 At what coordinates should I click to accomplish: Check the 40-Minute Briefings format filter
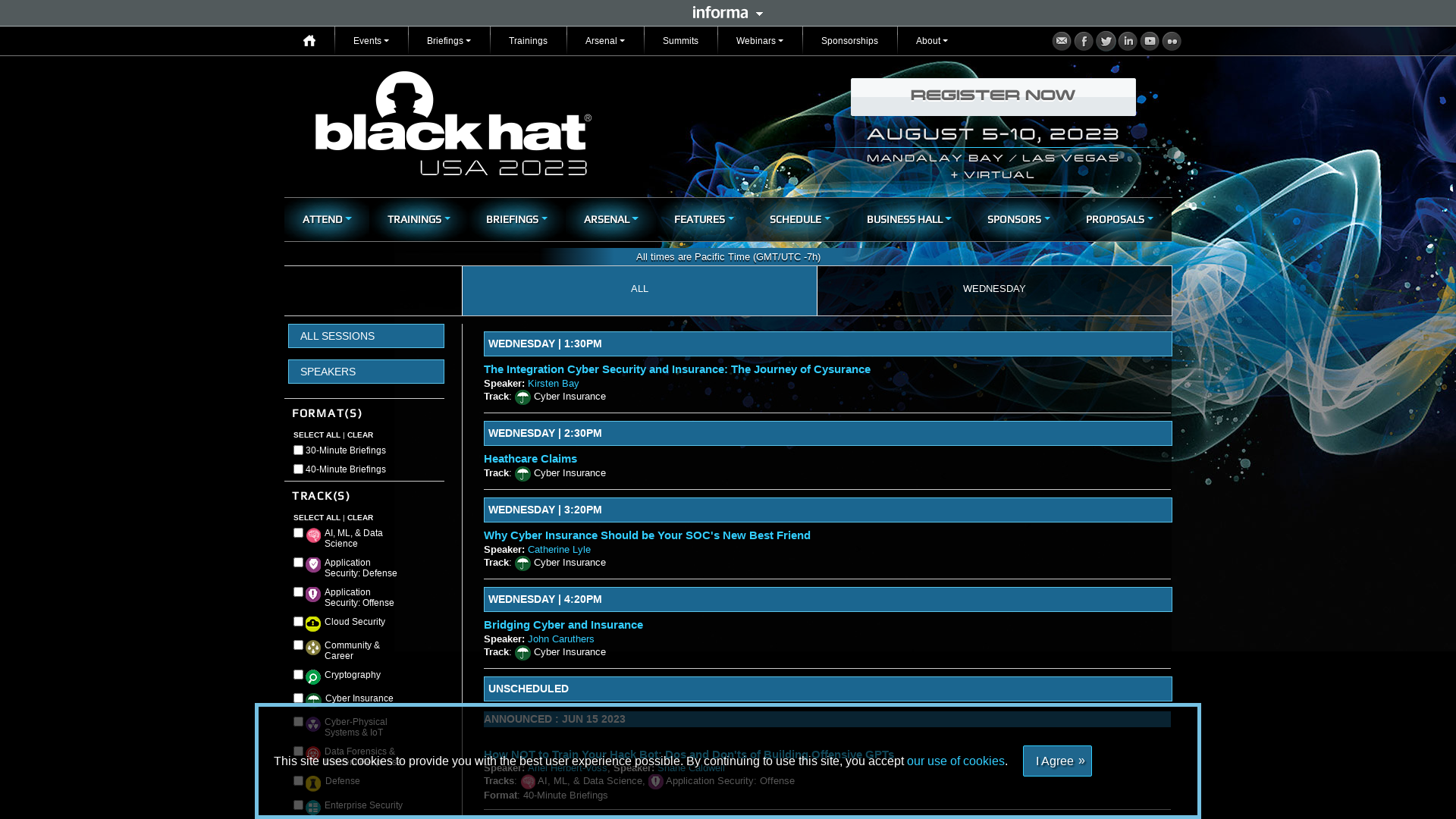(x=298, y=469)
